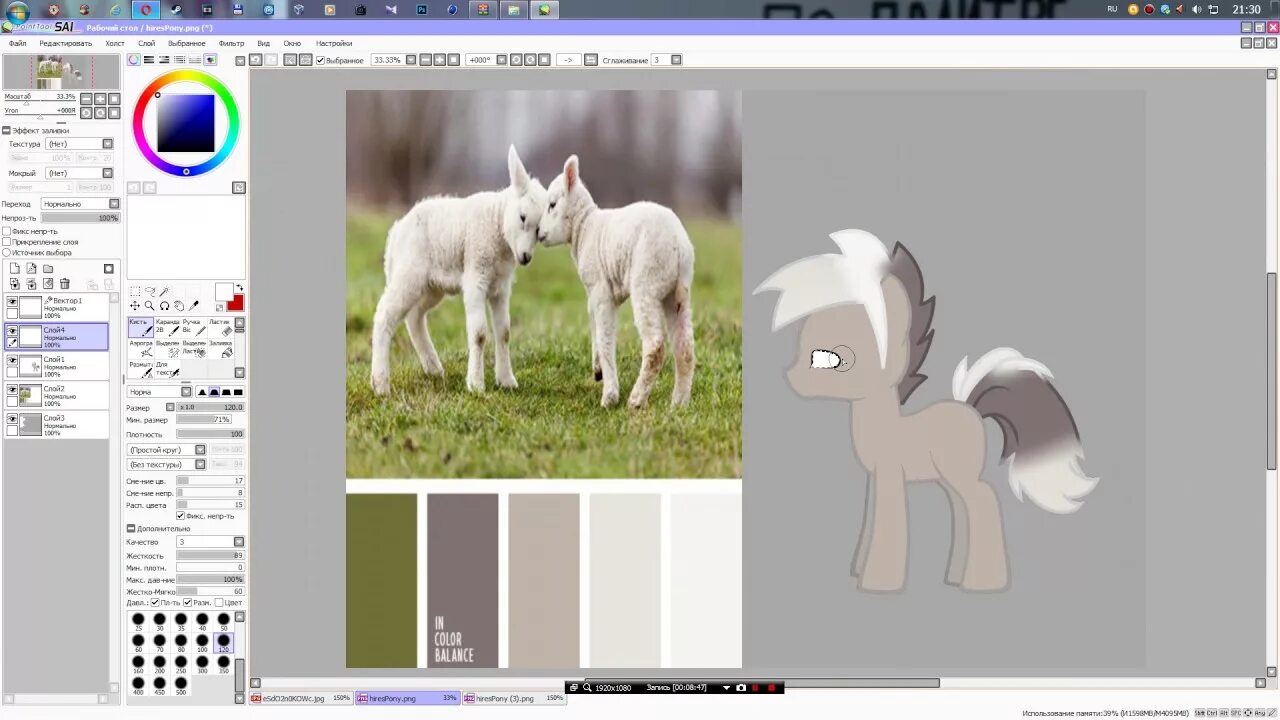Select the Размыть blur tool

pyautogui.click(x=141, y=369)
